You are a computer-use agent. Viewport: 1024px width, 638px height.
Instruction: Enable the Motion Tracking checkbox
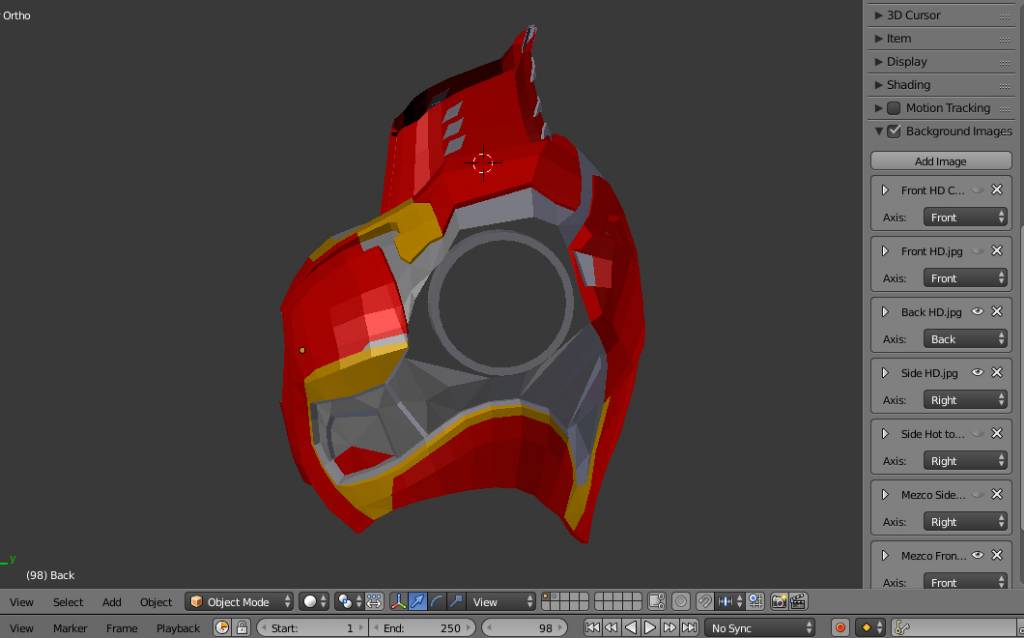pyautogui.click(x=893, y=108)
